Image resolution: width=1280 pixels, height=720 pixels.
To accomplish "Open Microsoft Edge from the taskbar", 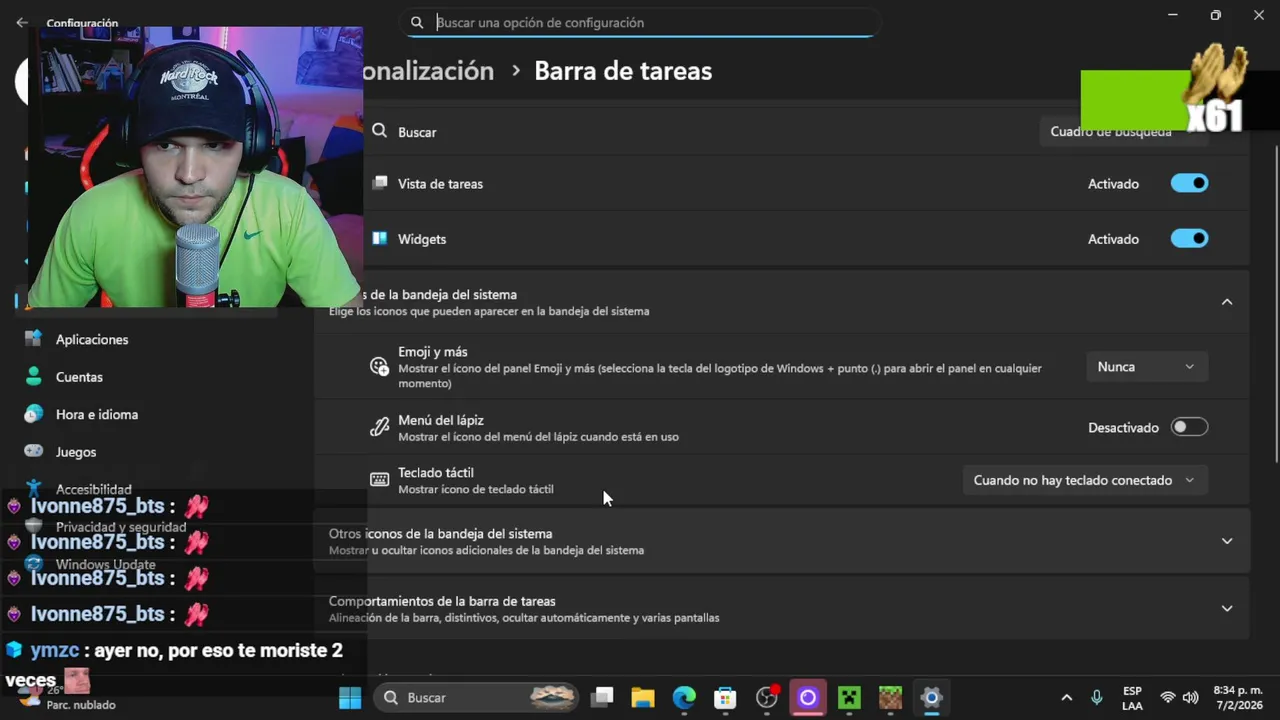I will tap(684, 697).
